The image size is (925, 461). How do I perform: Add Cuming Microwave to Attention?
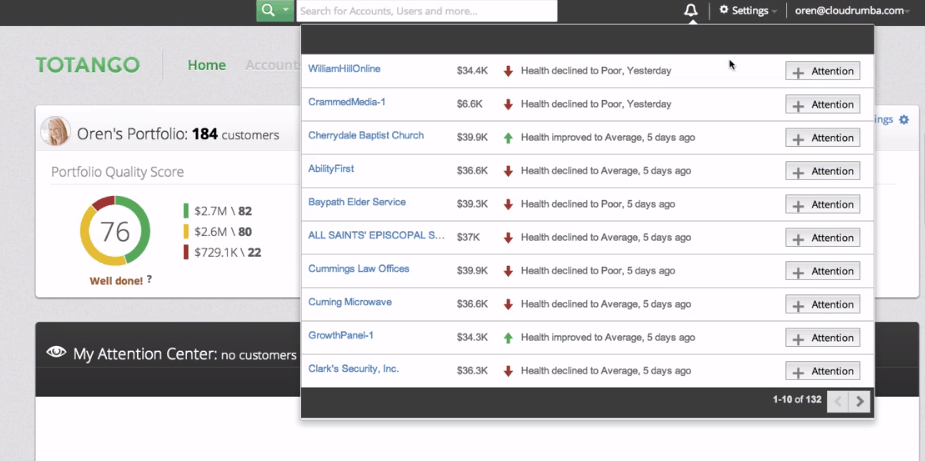tap(822, 304)
